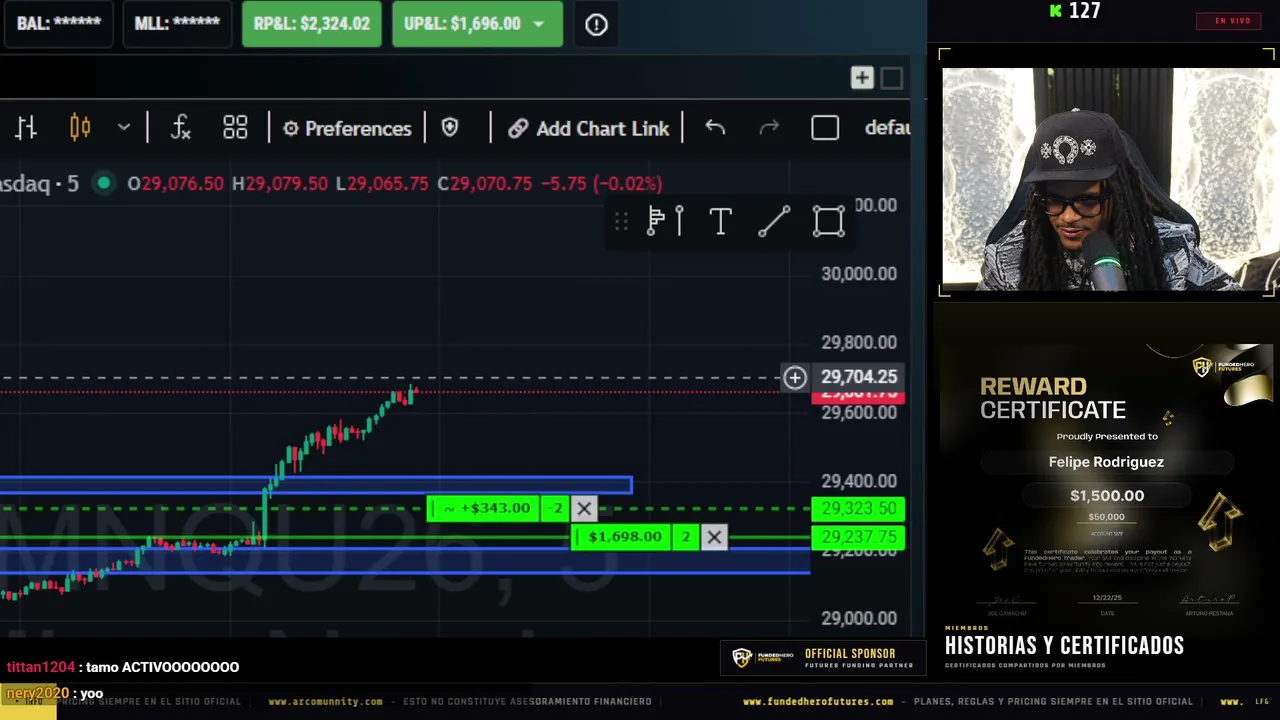Grab the drawing toolbar drag handle
The width and height of the screenshot is (1280, 720).
point(621,221)
